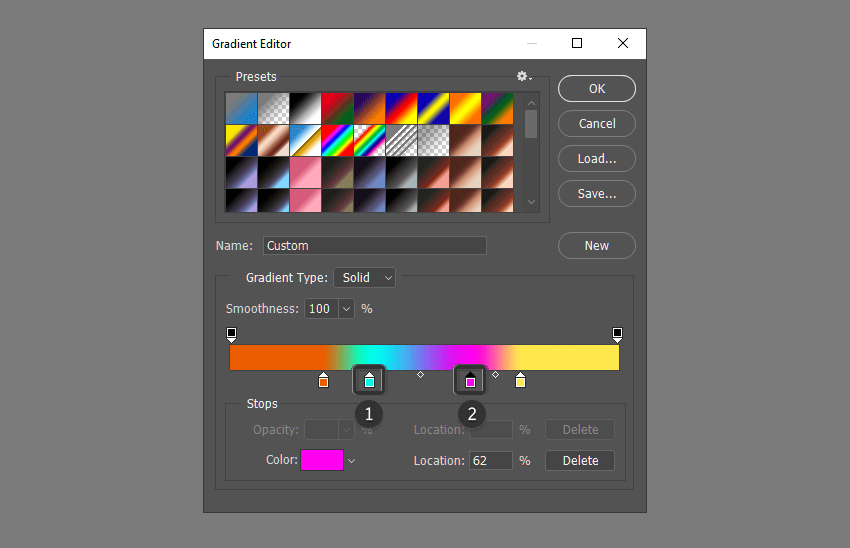
Task: Click the presets scroll down arrow
Action: tap(531, 202)
